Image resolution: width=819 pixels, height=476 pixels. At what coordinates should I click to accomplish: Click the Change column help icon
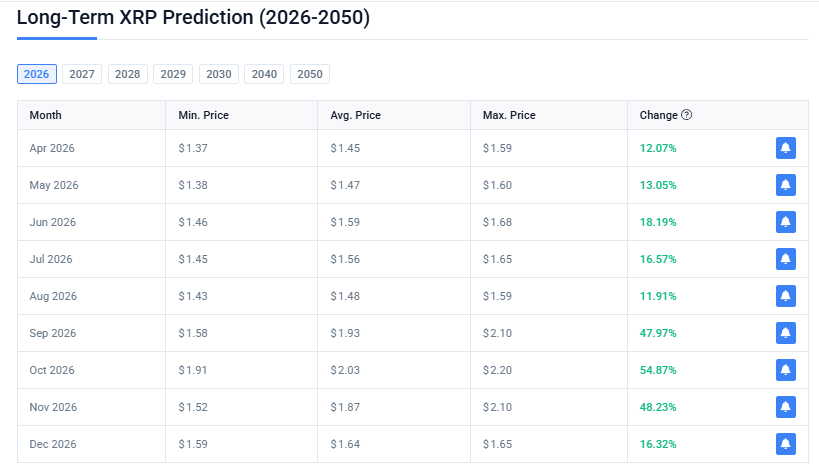point(687,115)
